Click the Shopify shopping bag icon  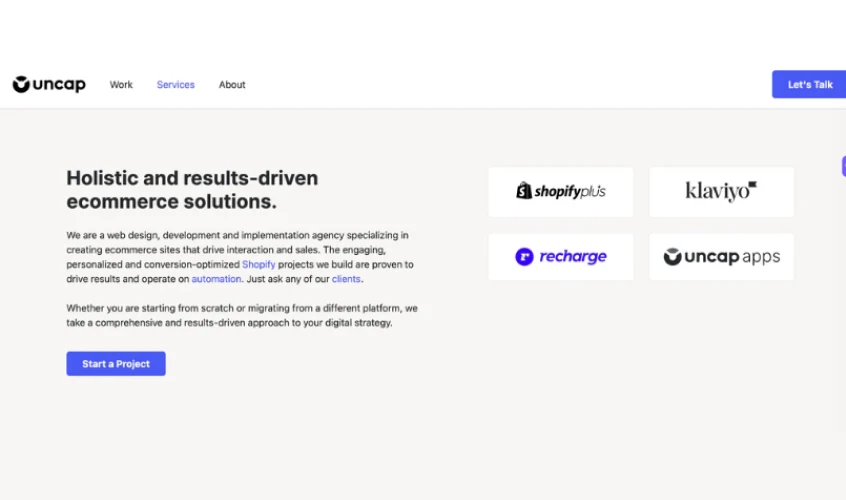(x=524, y=191)
